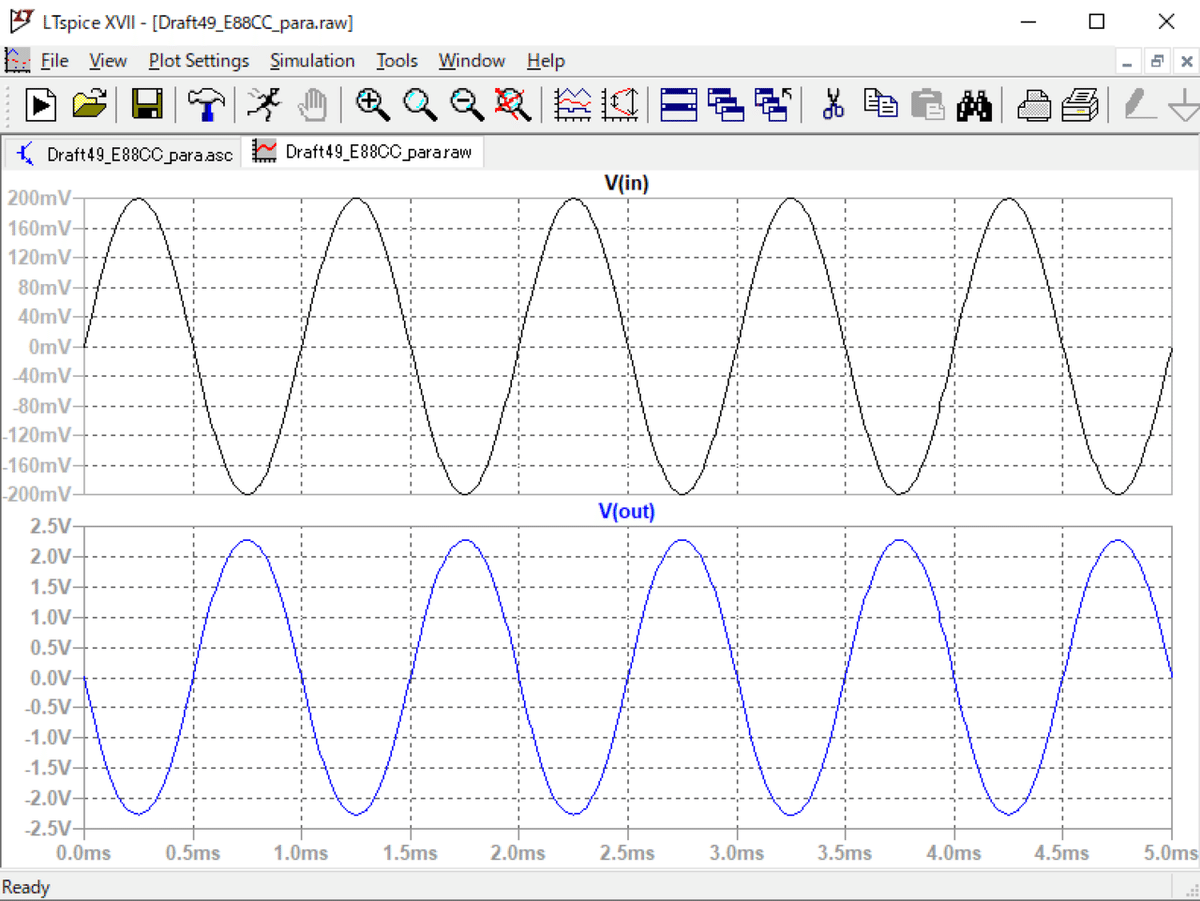Minimize the LTspice main window
The width and height of the screenshot is (1200, 901).
coord(1028,21)
